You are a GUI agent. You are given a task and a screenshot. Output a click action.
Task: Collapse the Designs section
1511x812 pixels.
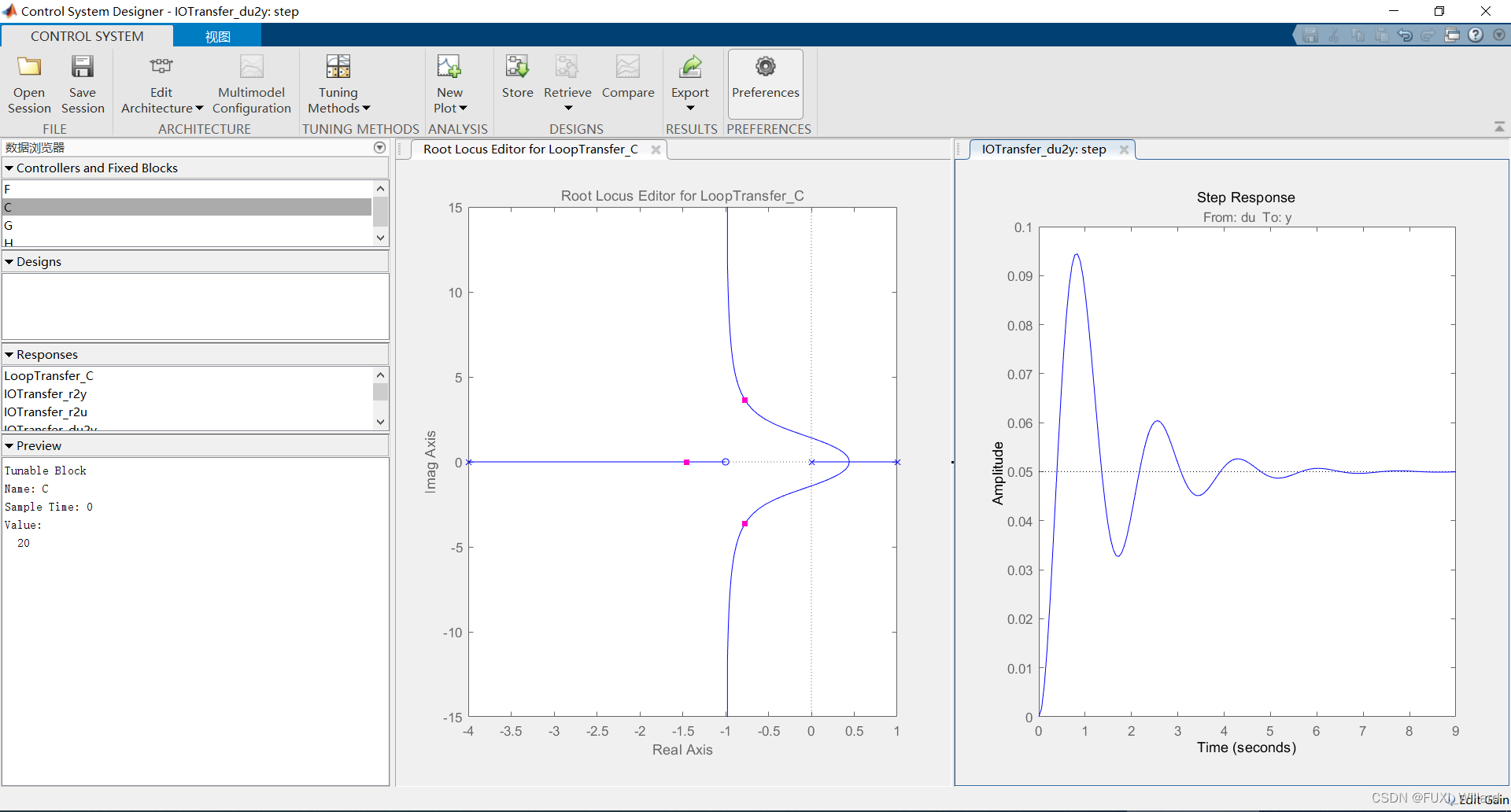(x=9, y=261)
